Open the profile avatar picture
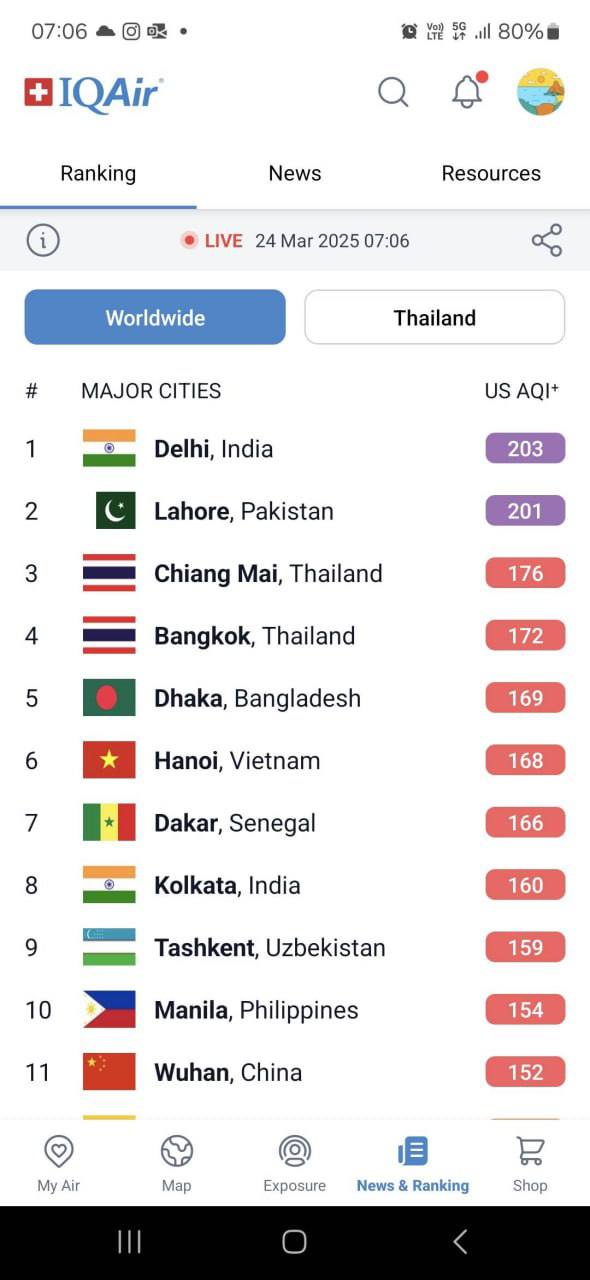Image resolution: width=590 pixels, height=1280 pixels. [x=540, y=92]
